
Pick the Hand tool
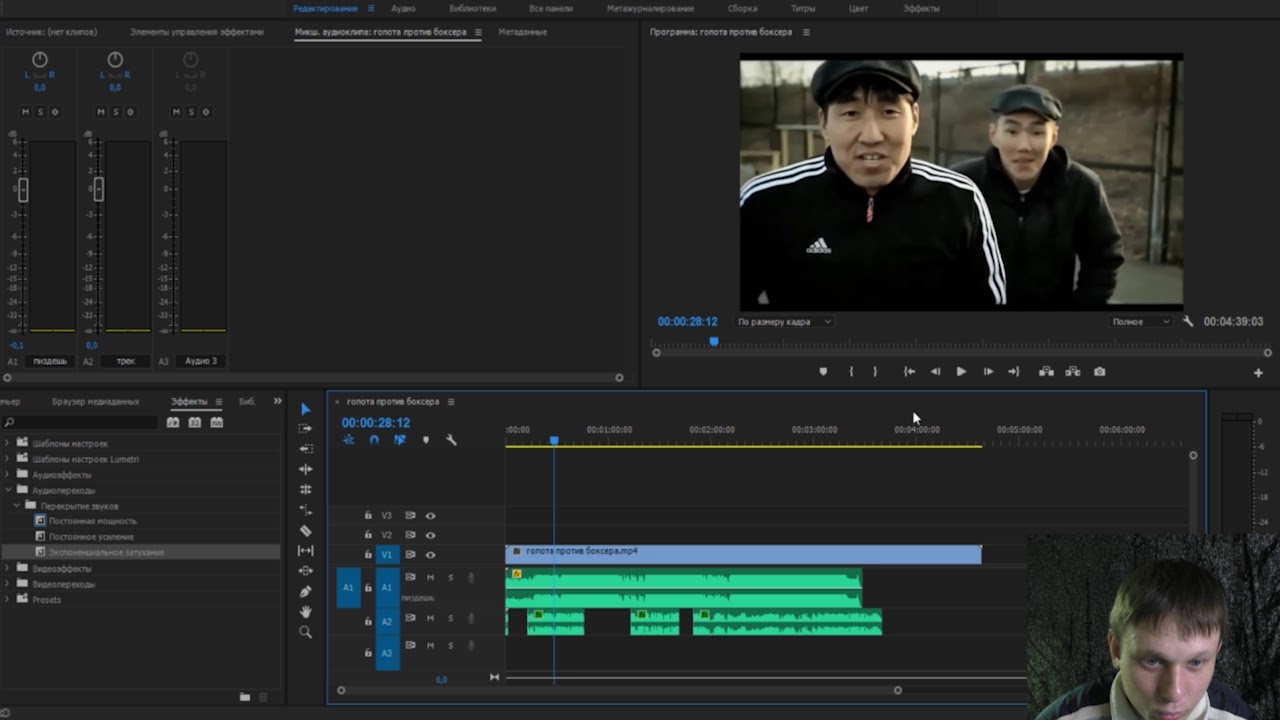click(x=306, y=611)
